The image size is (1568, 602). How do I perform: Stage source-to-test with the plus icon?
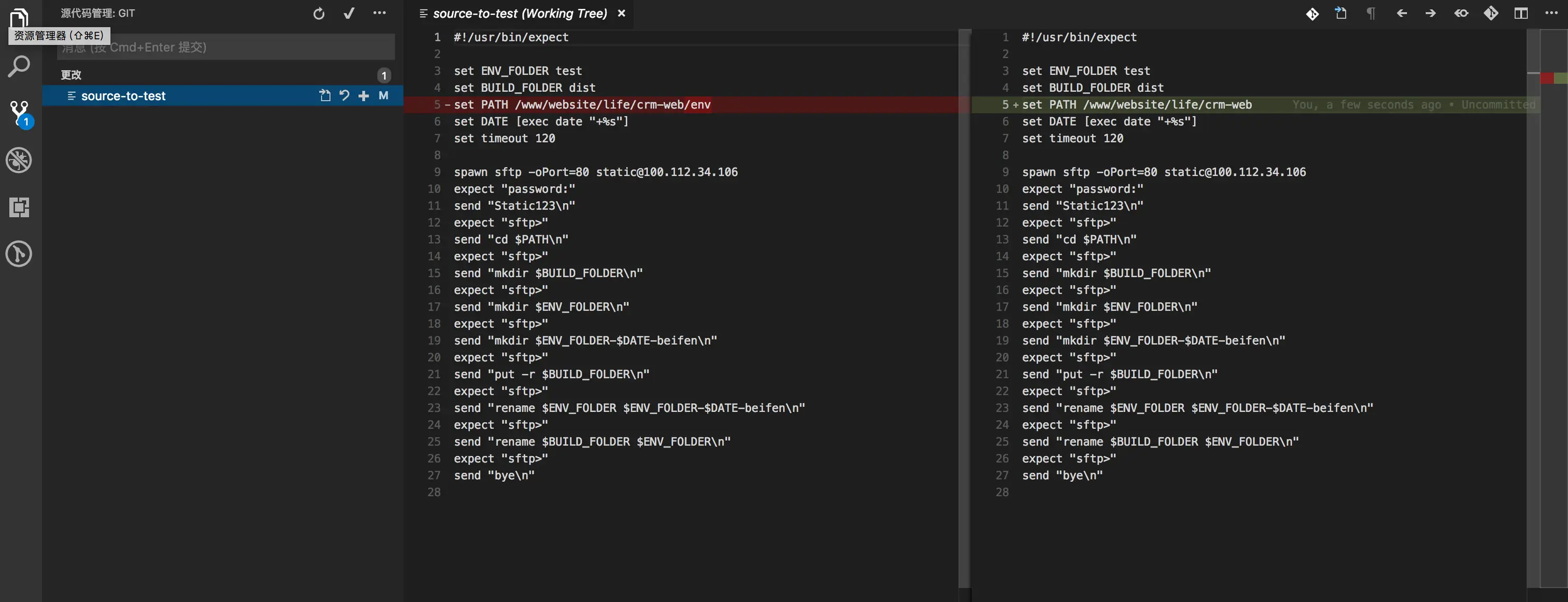[363, 95]
